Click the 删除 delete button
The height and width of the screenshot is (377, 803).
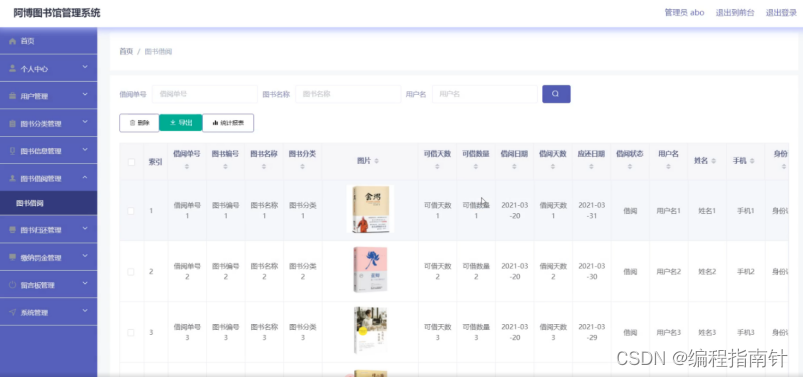(139, 123)
